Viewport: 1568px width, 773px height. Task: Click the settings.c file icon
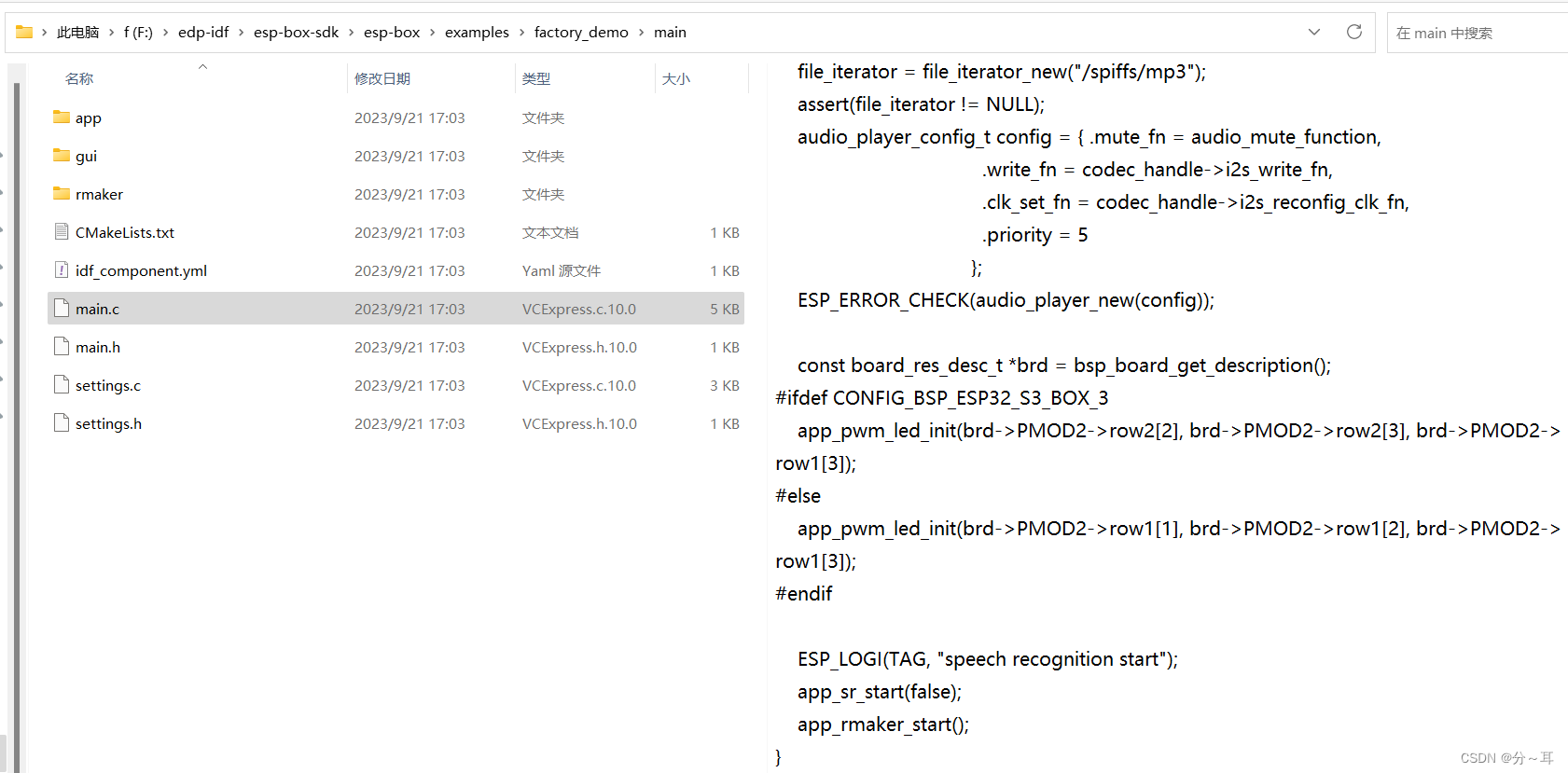point(62,385)
